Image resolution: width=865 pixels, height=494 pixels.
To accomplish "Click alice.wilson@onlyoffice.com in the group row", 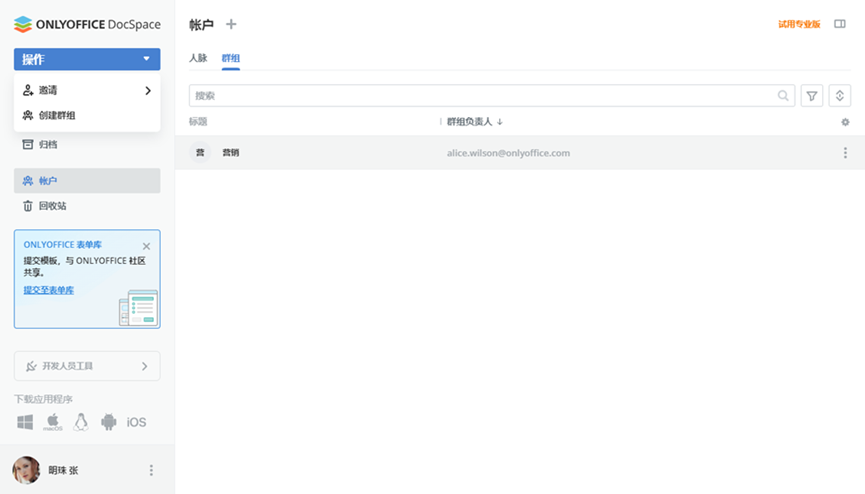I will (508, 153).
